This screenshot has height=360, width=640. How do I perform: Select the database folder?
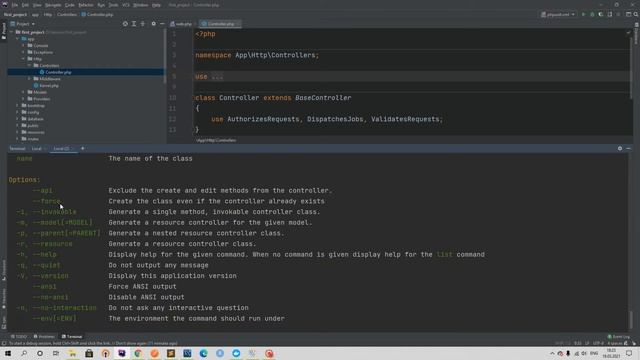[36, 119]
